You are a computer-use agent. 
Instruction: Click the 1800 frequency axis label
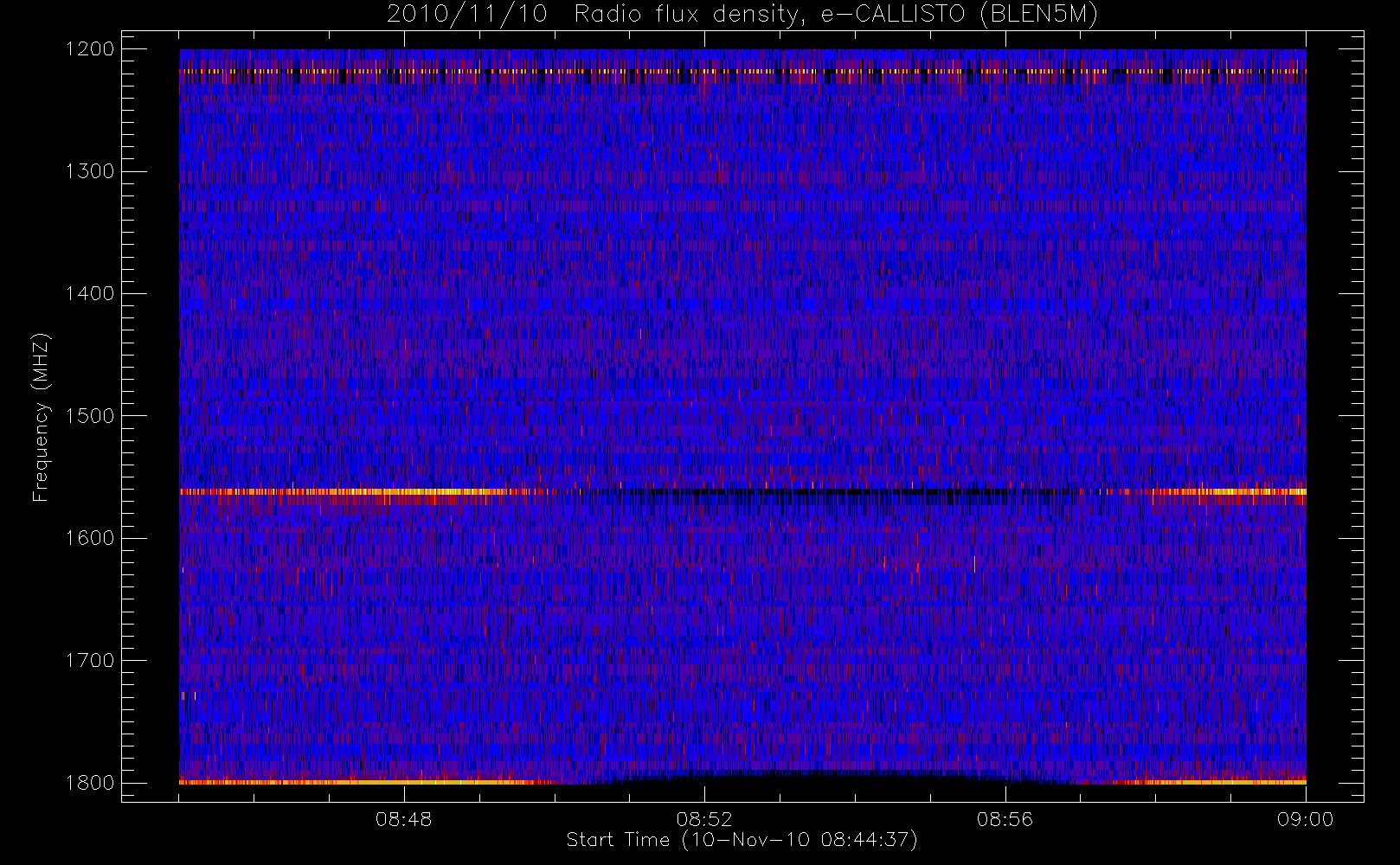90,783
